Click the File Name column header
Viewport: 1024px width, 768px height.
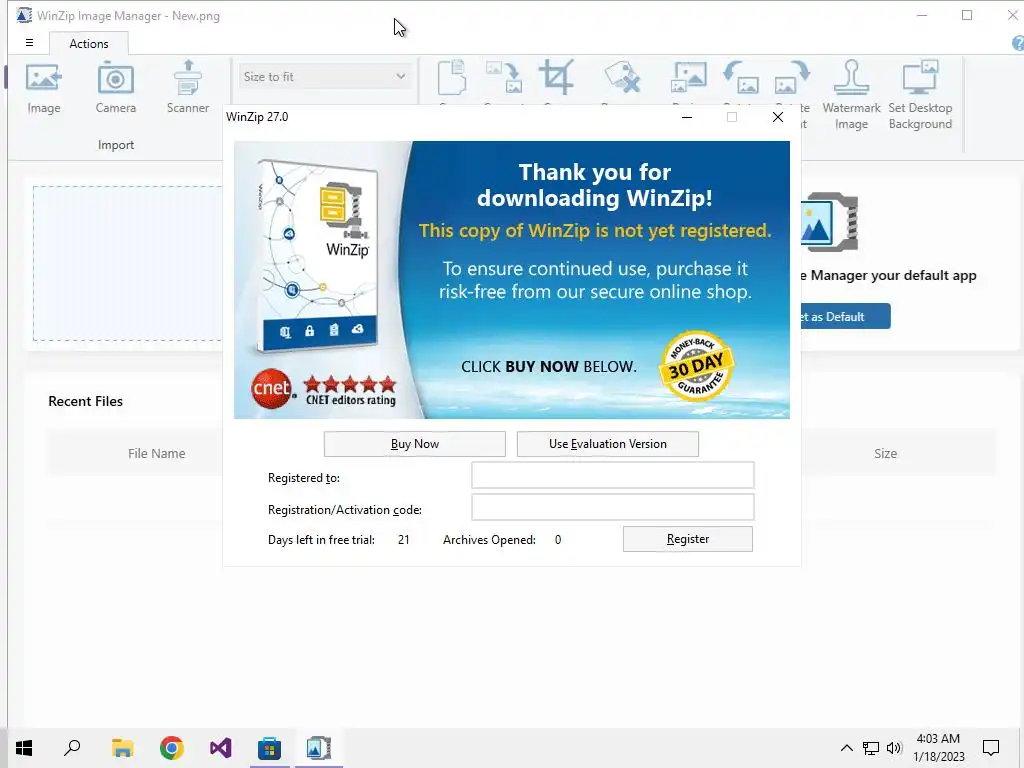[156, 453]
